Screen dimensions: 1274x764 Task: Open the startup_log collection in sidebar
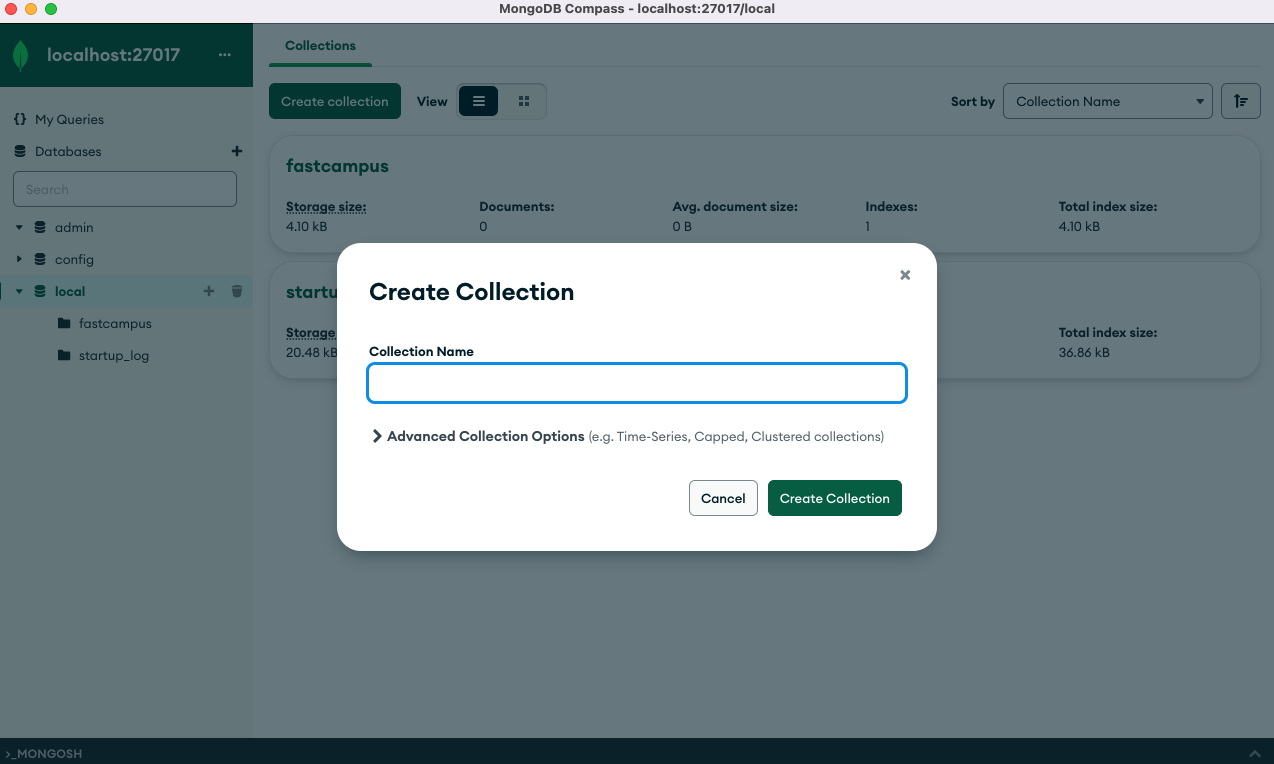114,355
